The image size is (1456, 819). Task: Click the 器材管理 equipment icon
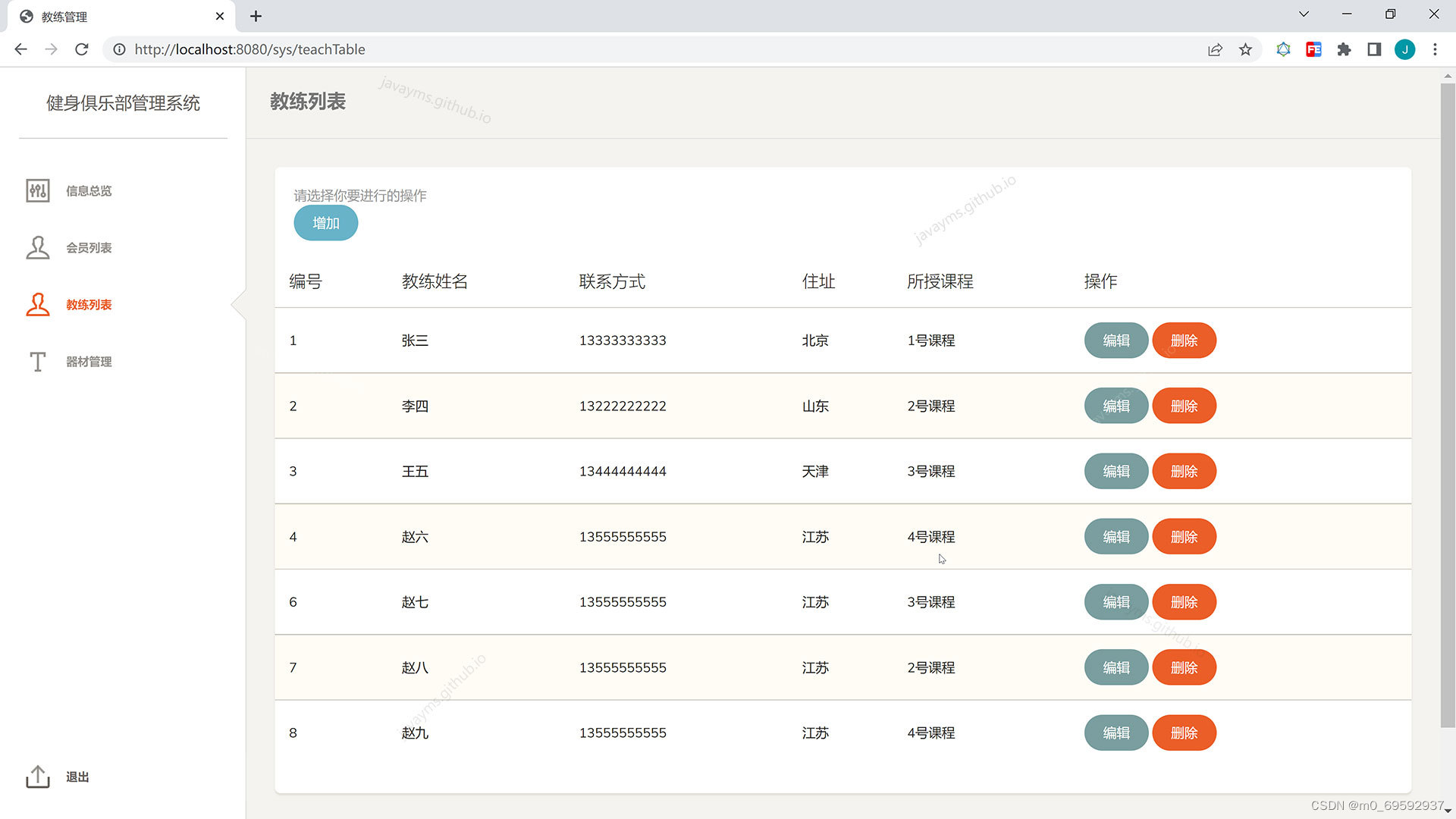coord(38,362)
